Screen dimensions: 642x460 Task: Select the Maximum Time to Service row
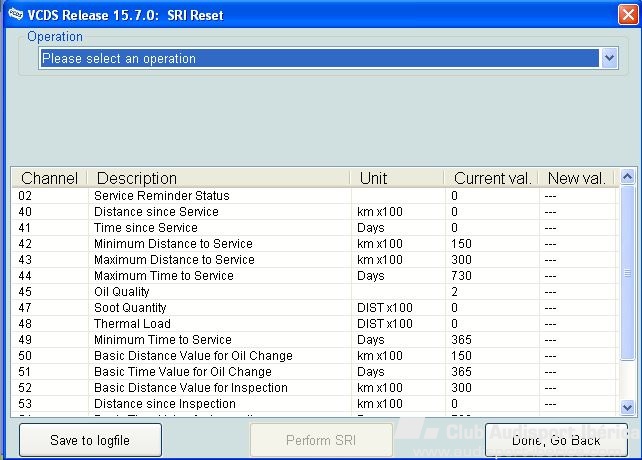tap(164, 276)
